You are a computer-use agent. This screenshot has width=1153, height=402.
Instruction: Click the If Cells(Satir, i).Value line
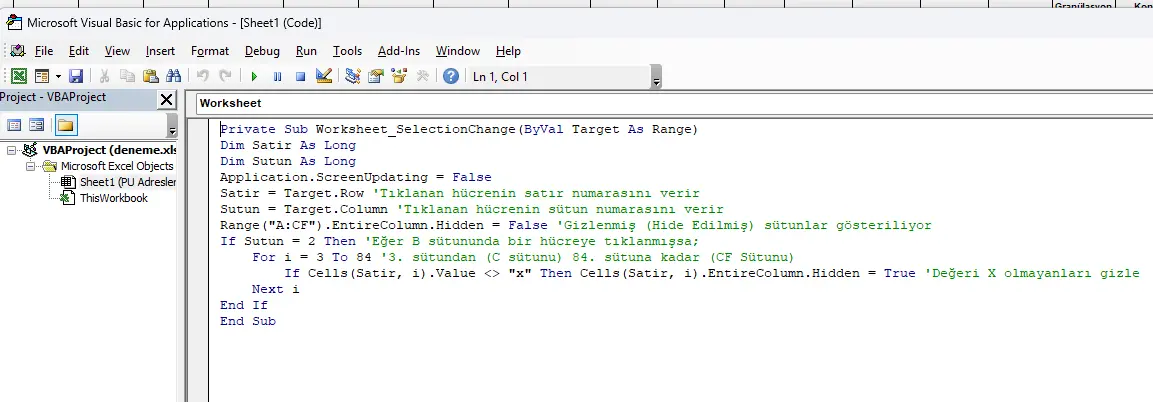point(712,273)
